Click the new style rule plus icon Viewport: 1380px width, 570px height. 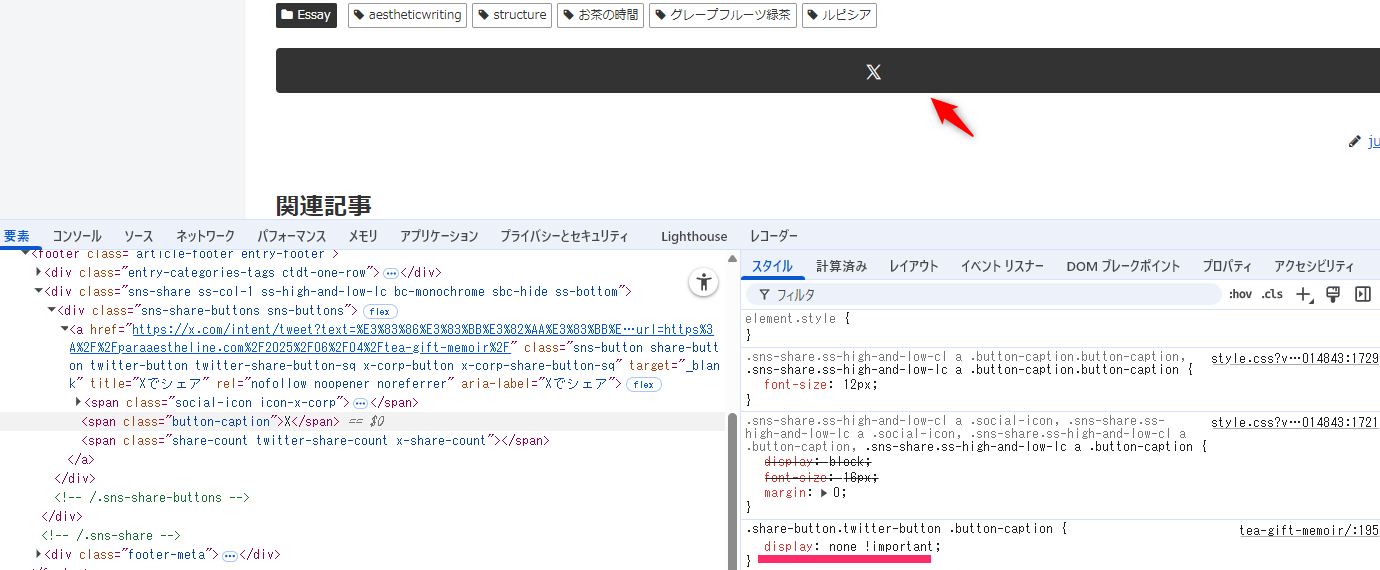click(1303, 294)
